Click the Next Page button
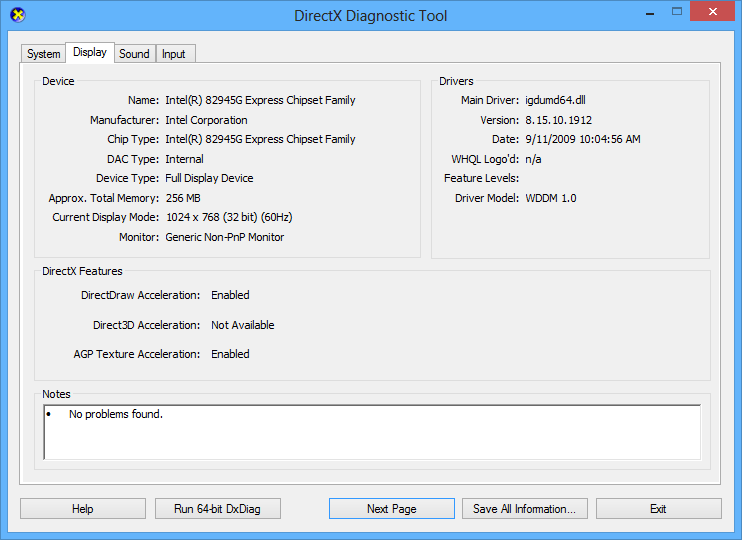742x540 pixels. 392,509
